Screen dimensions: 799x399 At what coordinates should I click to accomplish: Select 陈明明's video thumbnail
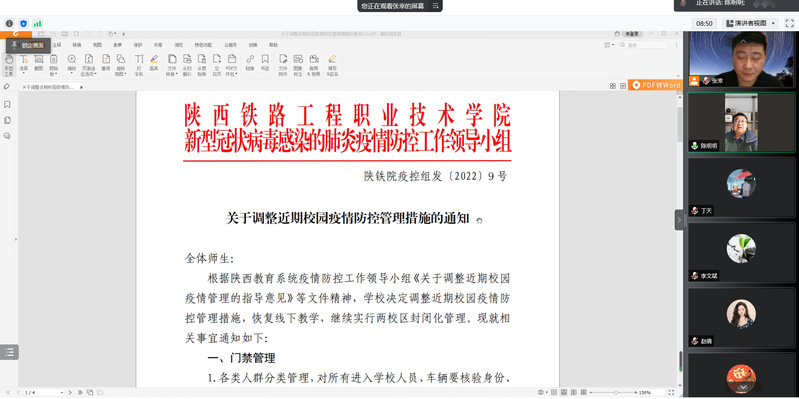[741, 122]
